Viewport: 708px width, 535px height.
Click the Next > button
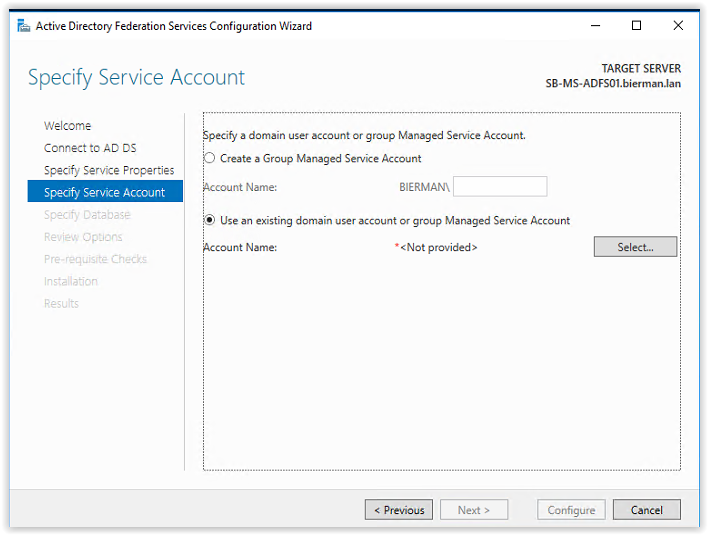coord(474,510)
